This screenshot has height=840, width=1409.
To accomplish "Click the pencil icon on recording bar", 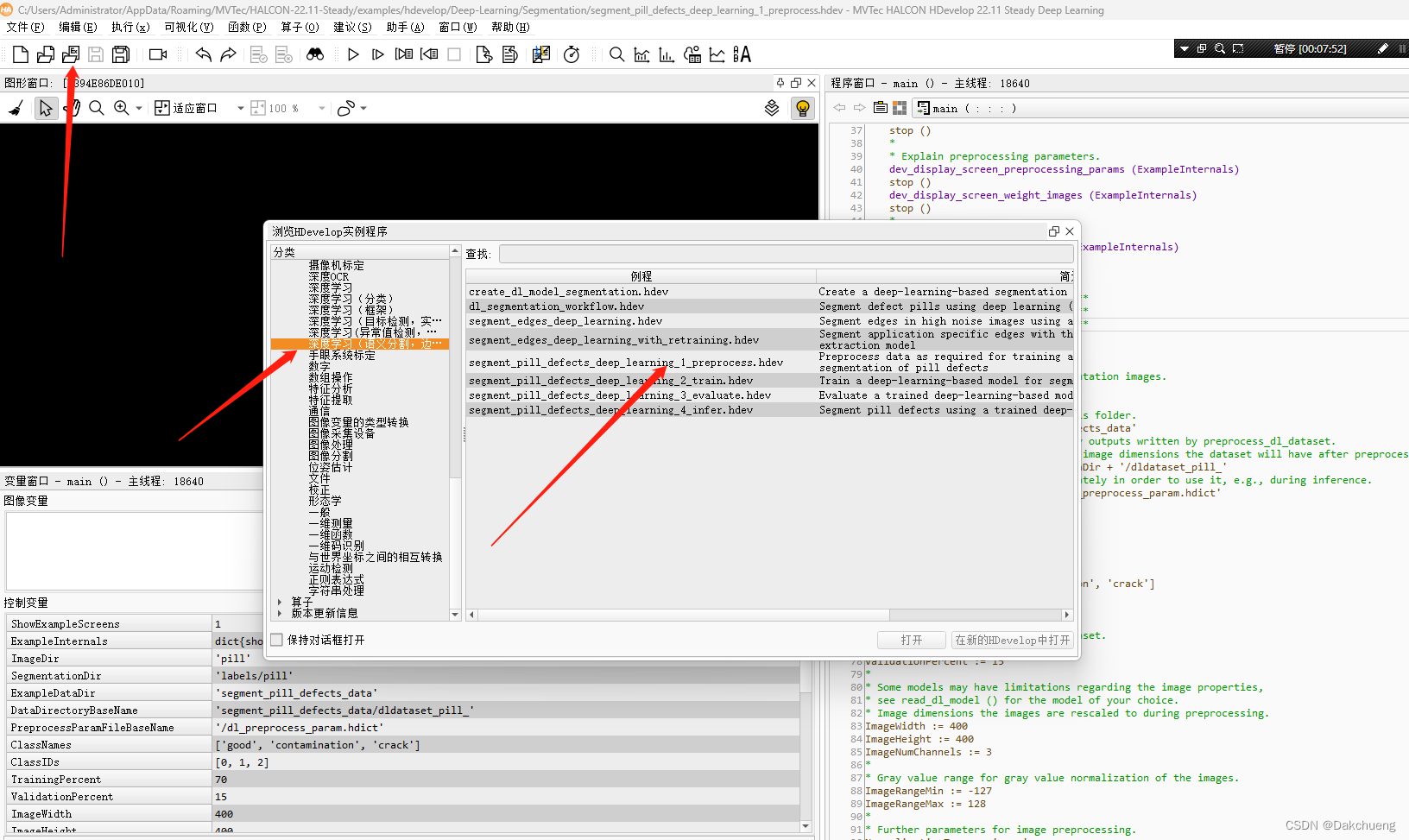I will (1382, 48).
